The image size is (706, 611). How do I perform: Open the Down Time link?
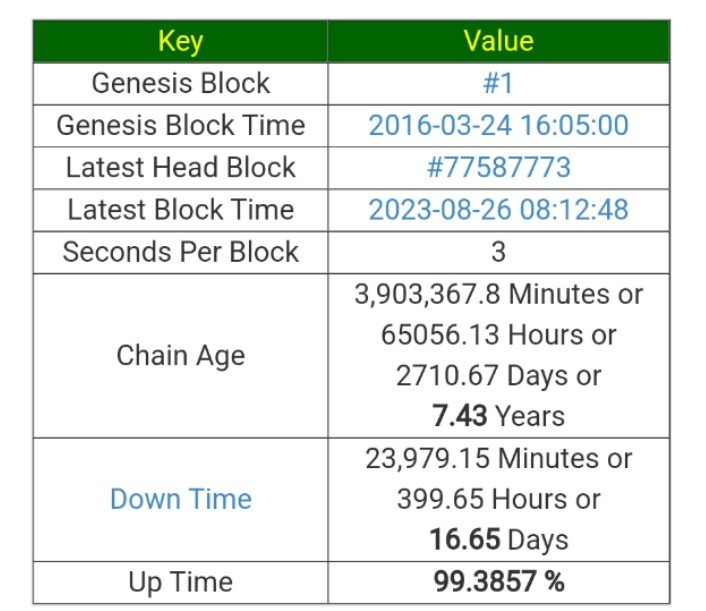click(180, 499)
